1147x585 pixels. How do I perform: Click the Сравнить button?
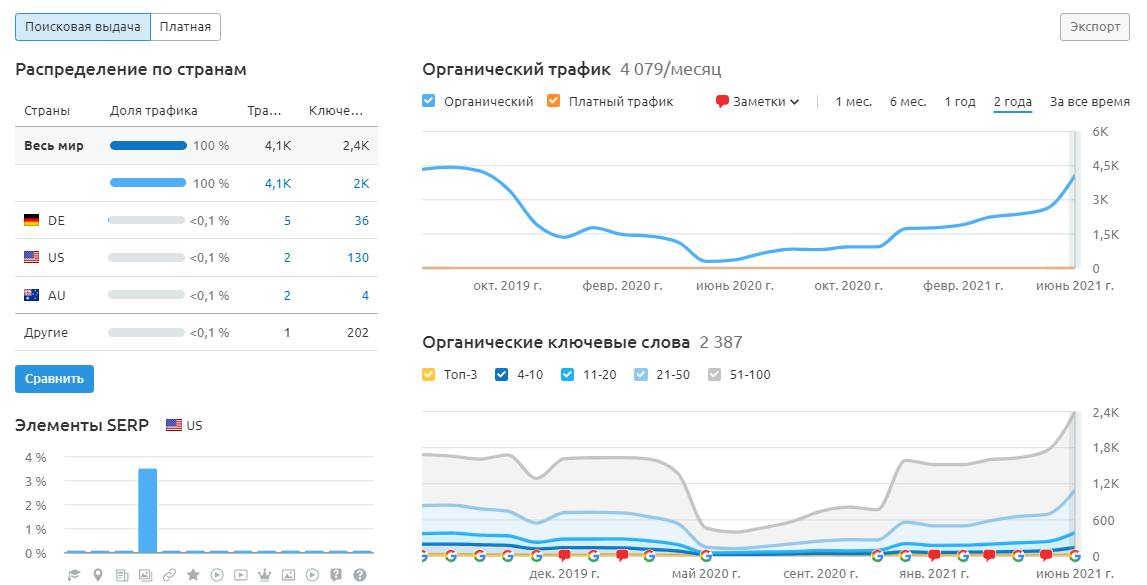[x=54, y=379]
